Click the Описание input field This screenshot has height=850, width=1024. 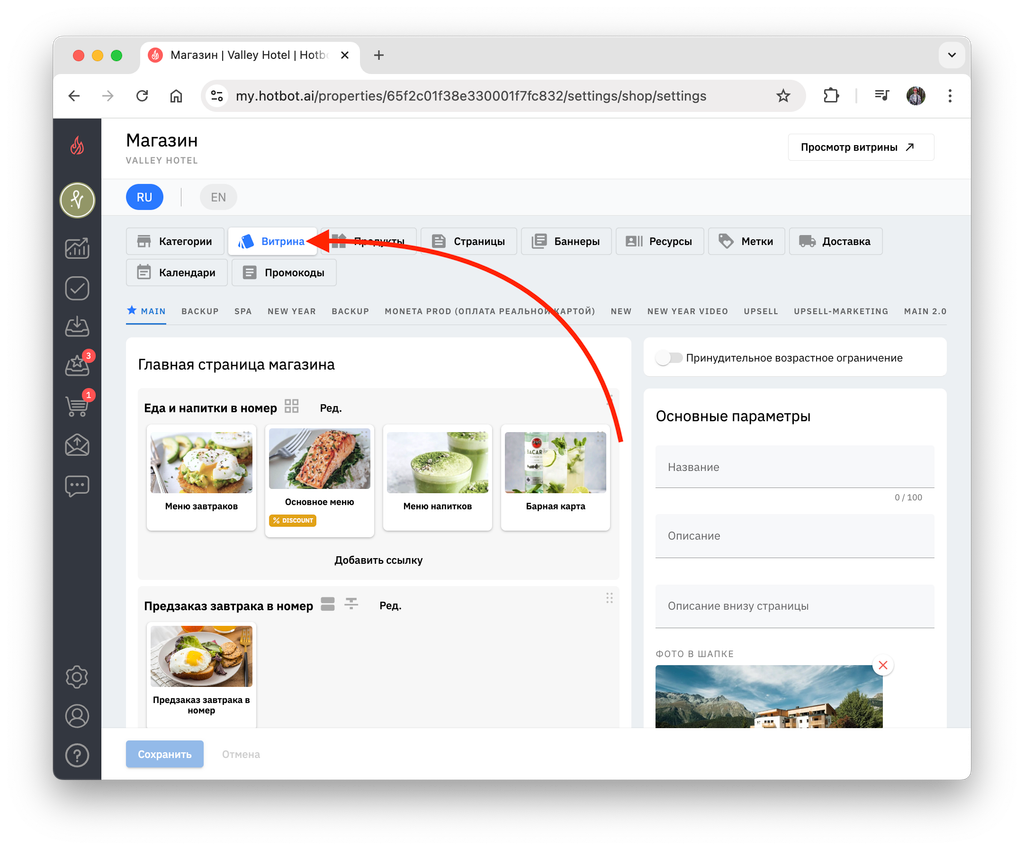tap(795, 535)
